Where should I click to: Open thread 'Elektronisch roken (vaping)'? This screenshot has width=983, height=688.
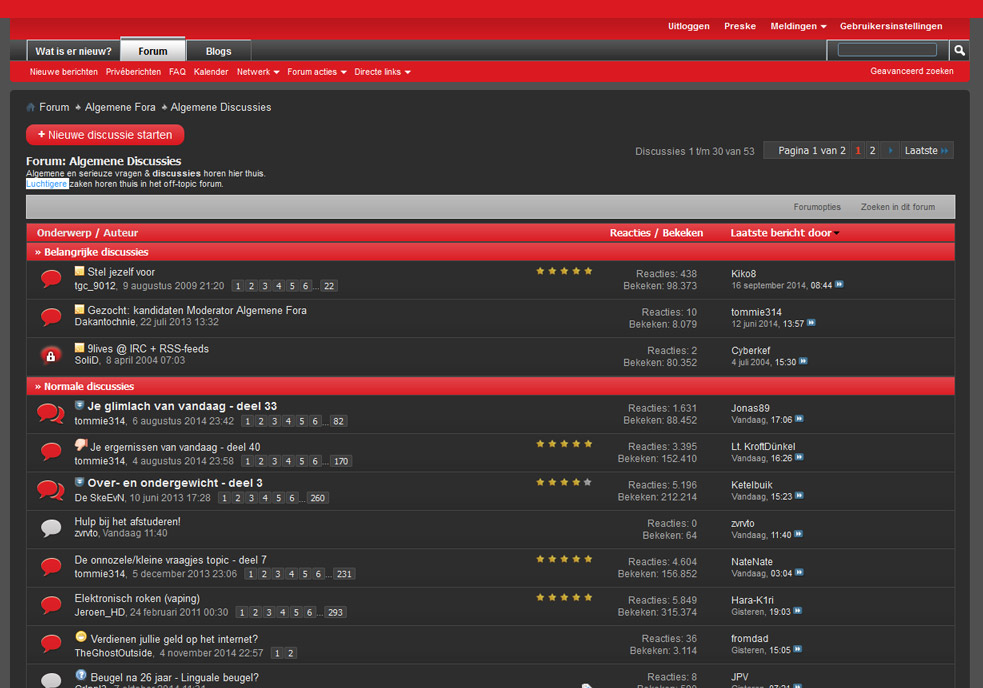click(137, 599)
